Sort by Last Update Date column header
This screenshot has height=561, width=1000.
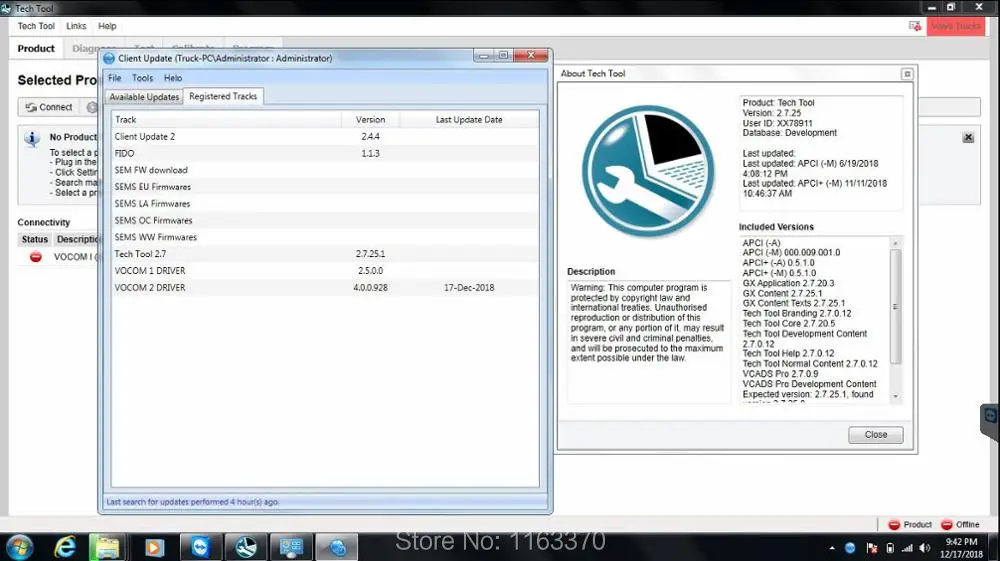pos(469,119)
